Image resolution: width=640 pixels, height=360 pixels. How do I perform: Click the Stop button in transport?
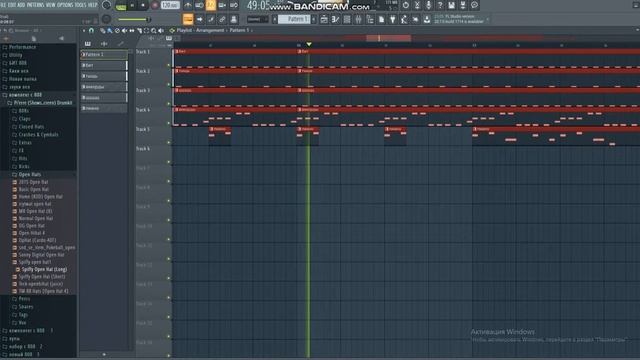tap(143, 5)
